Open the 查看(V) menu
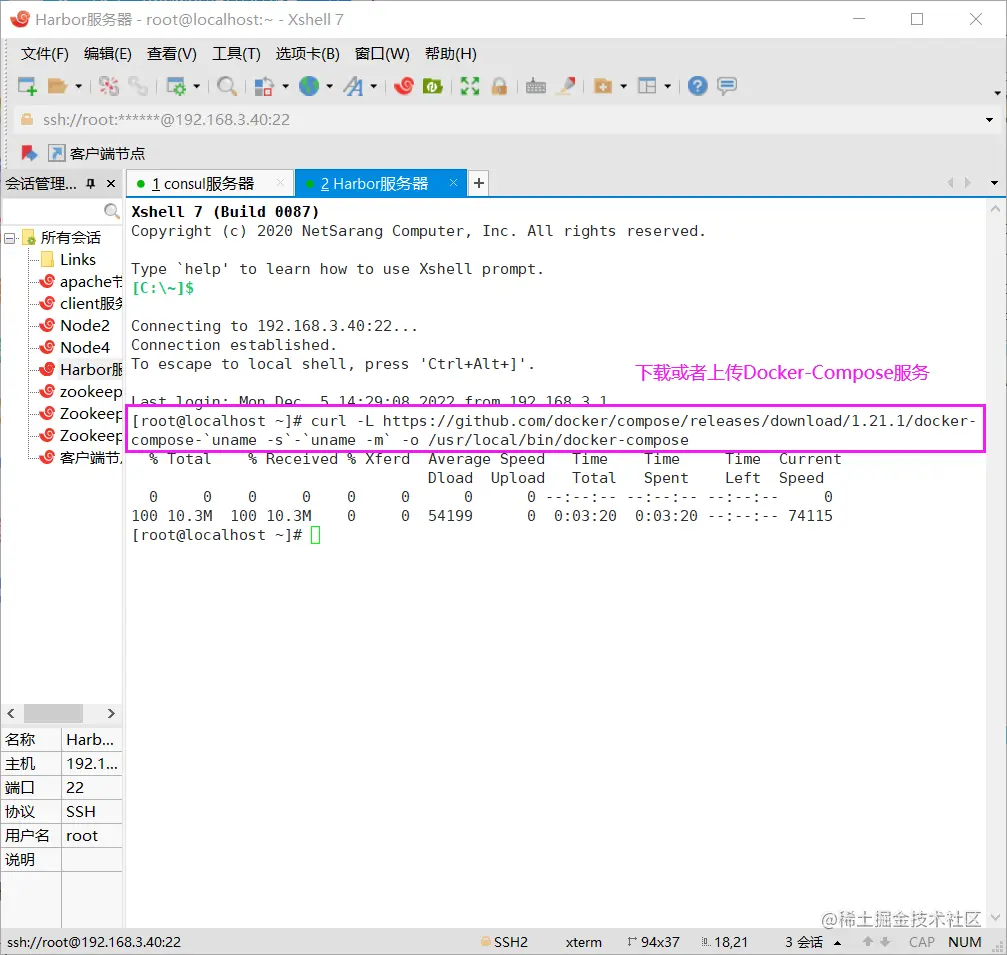 click(171, 54)
